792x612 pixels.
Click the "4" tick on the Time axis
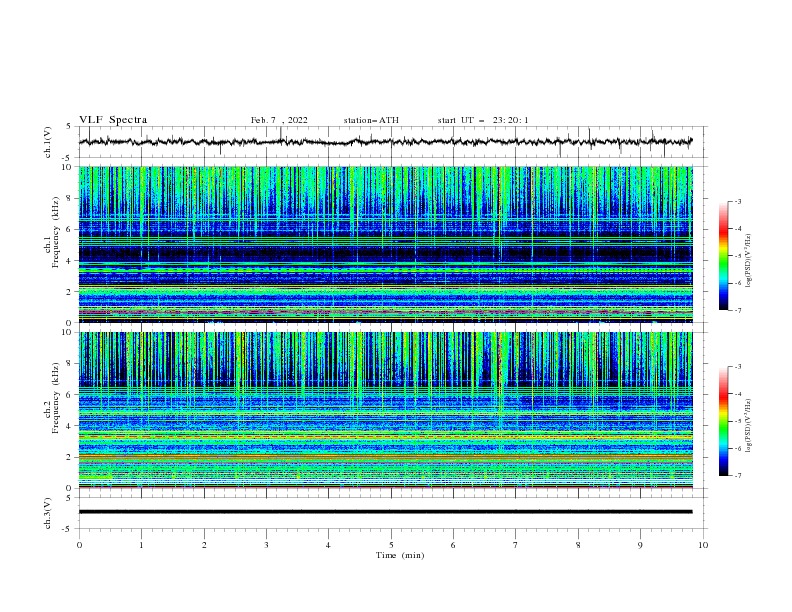click(x=328, y=545)
